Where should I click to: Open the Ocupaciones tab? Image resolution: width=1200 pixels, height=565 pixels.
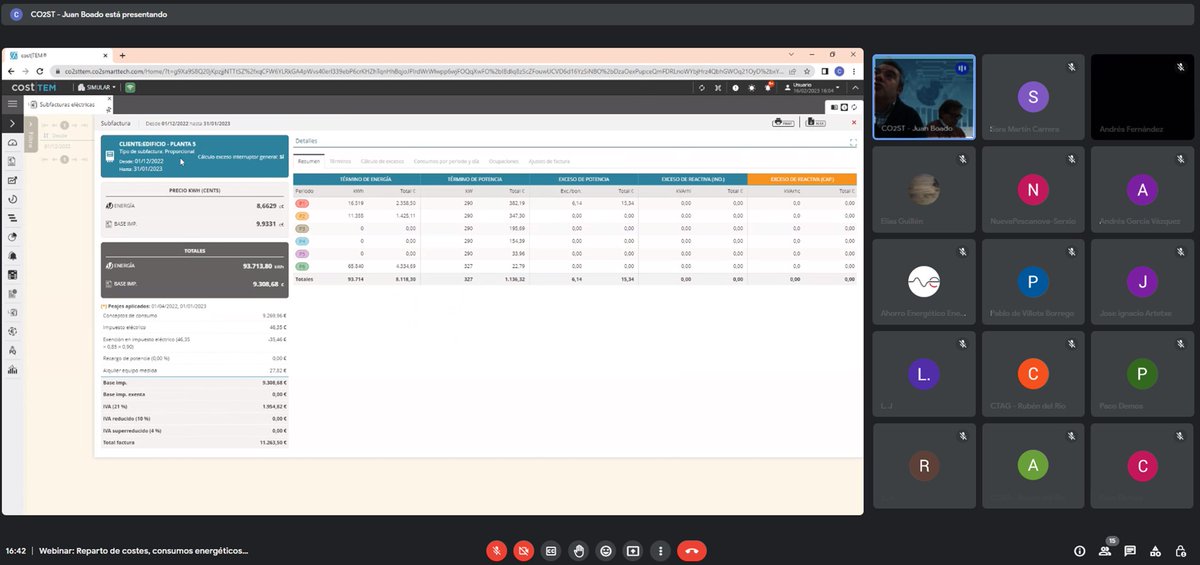click(x=503, y=160)
